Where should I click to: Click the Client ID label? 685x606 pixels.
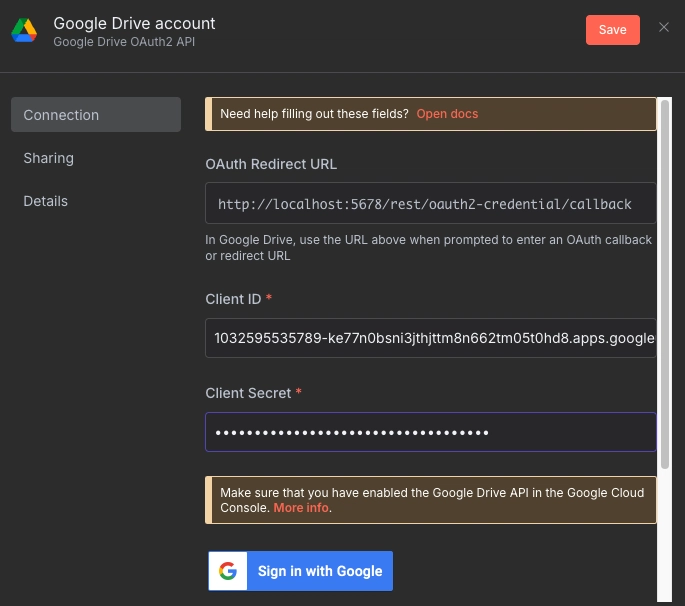pyautogui.click(x=233, y=299)
